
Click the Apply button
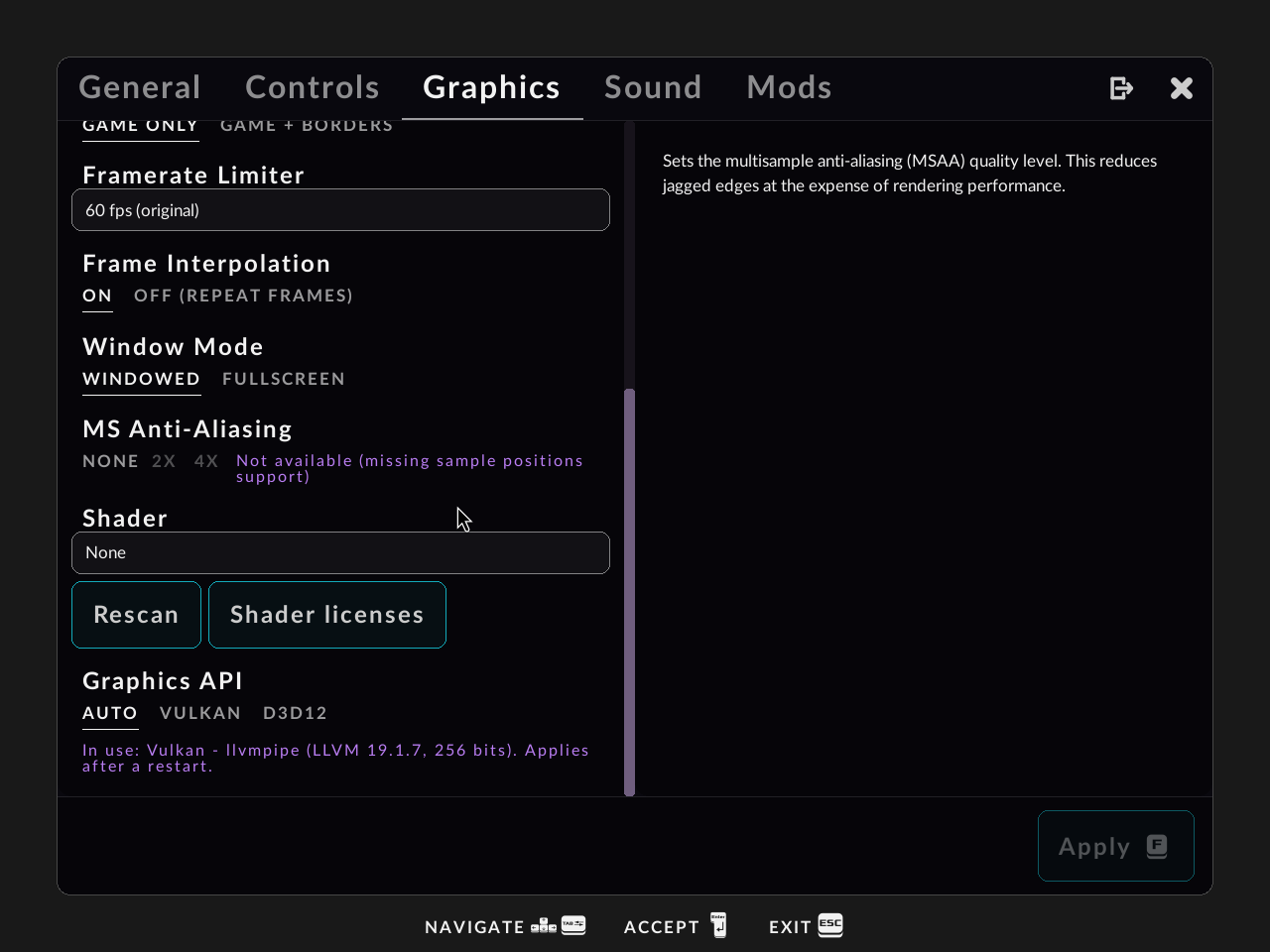[x=1115, y=846]
